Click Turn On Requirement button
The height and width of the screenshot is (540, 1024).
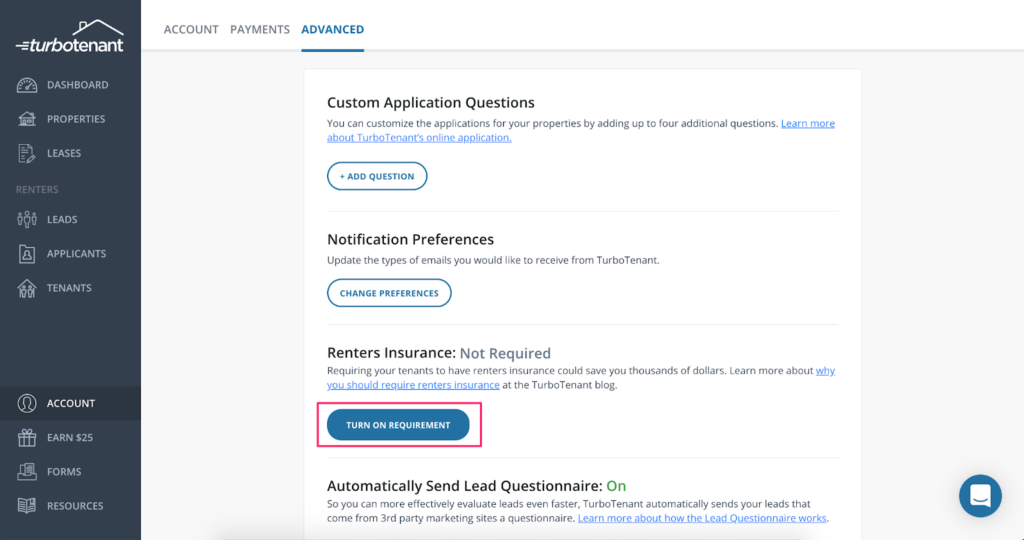click(398, 425)
